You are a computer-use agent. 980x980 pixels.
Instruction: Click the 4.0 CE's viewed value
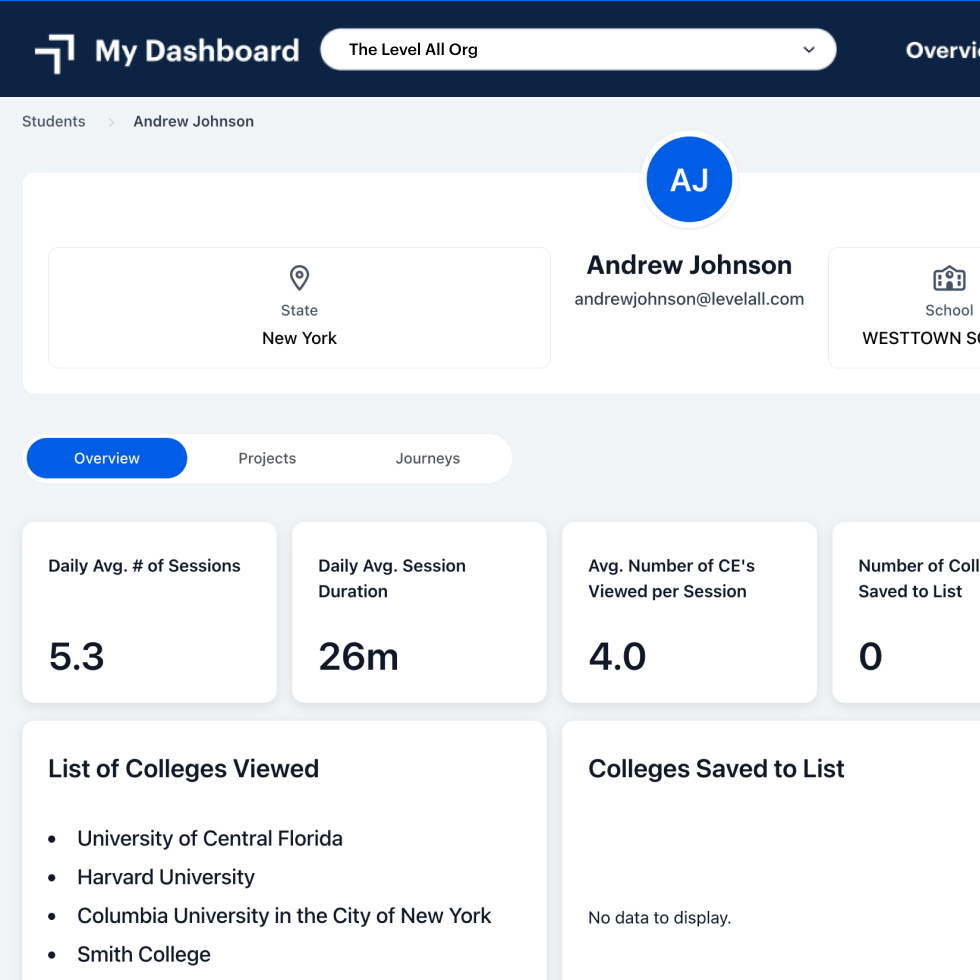point(617,657)
